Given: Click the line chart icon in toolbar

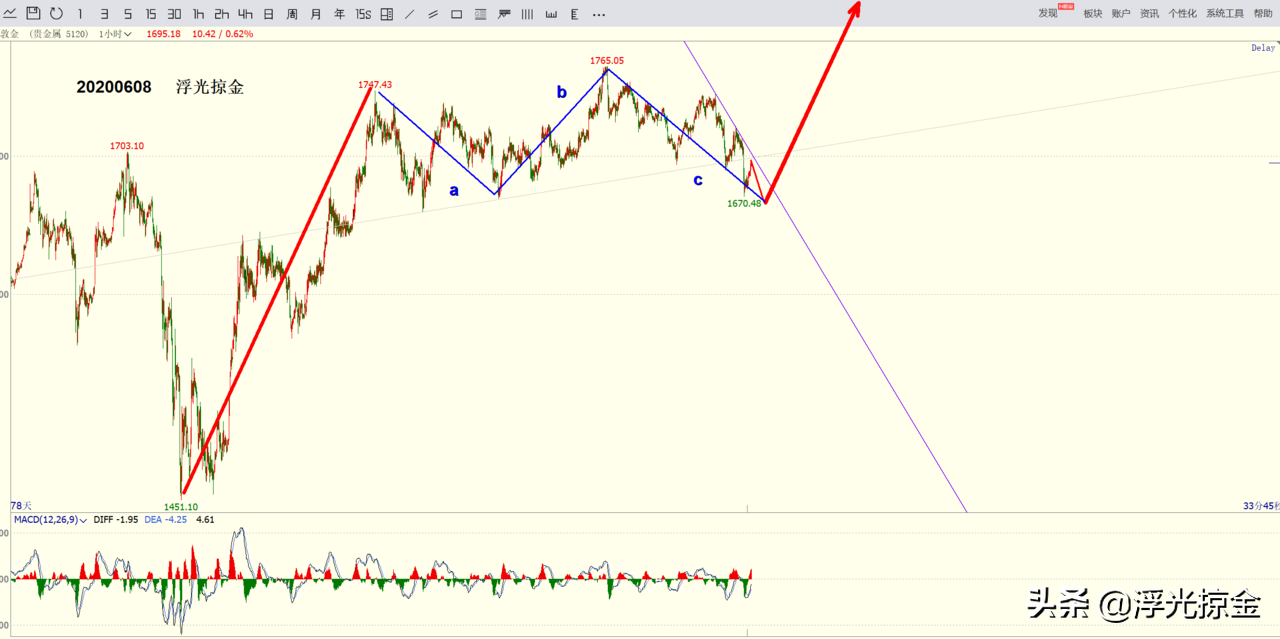Looking at the screenshot, I should 10,13.
